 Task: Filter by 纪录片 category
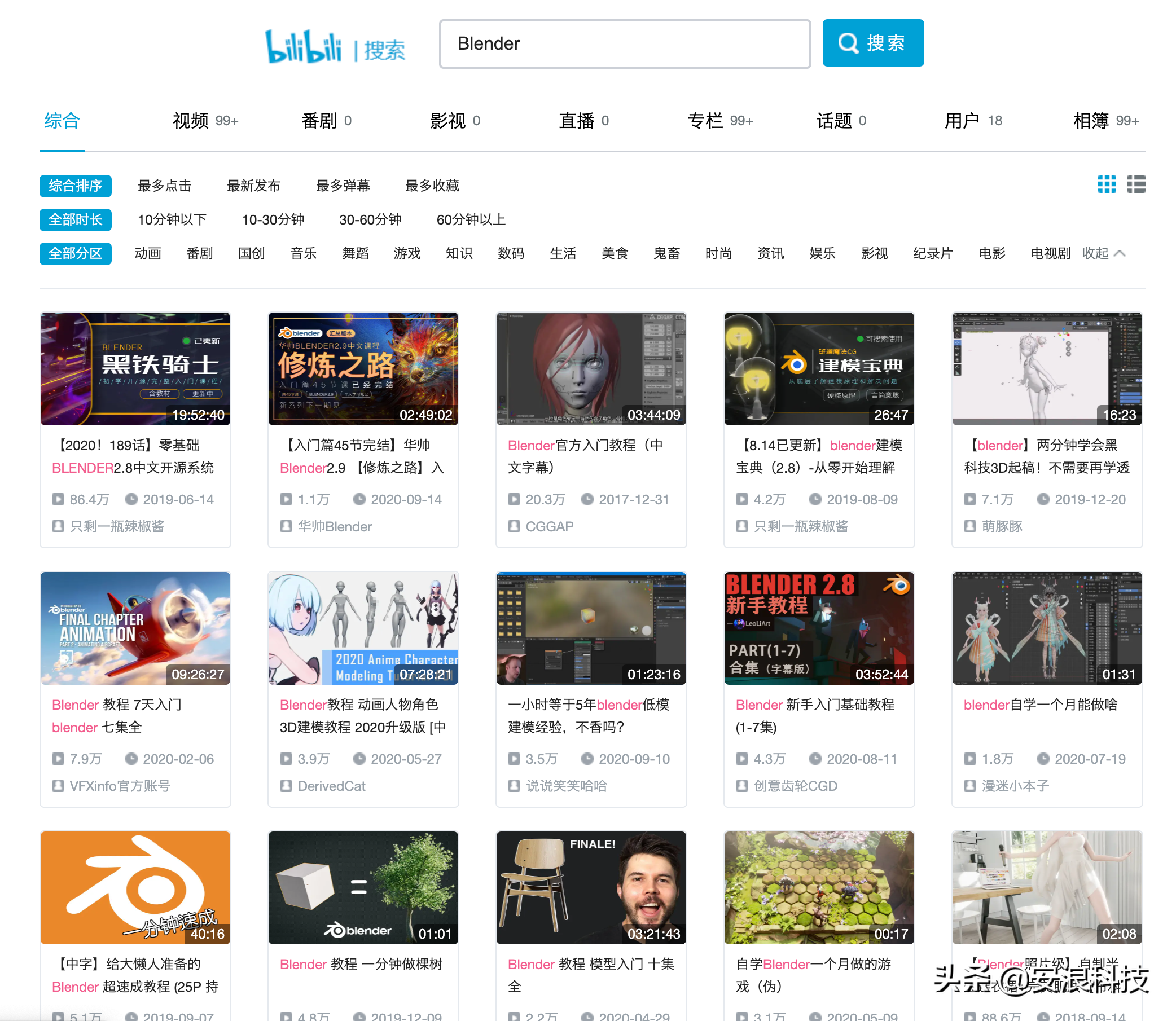(x=933, y=253)
